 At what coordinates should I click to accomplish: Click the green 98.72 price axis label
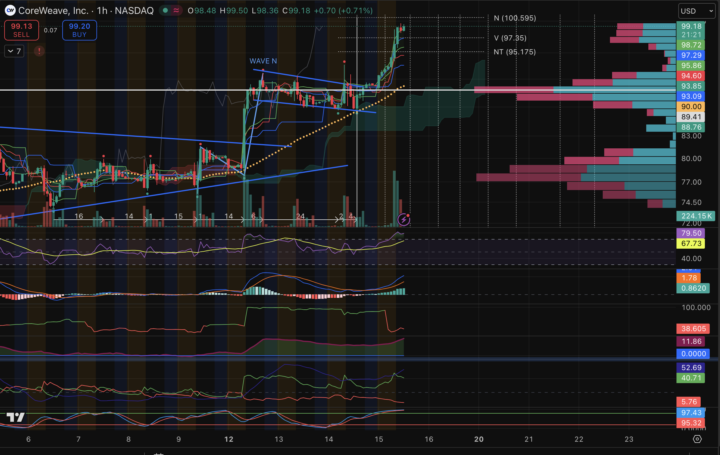691,45
